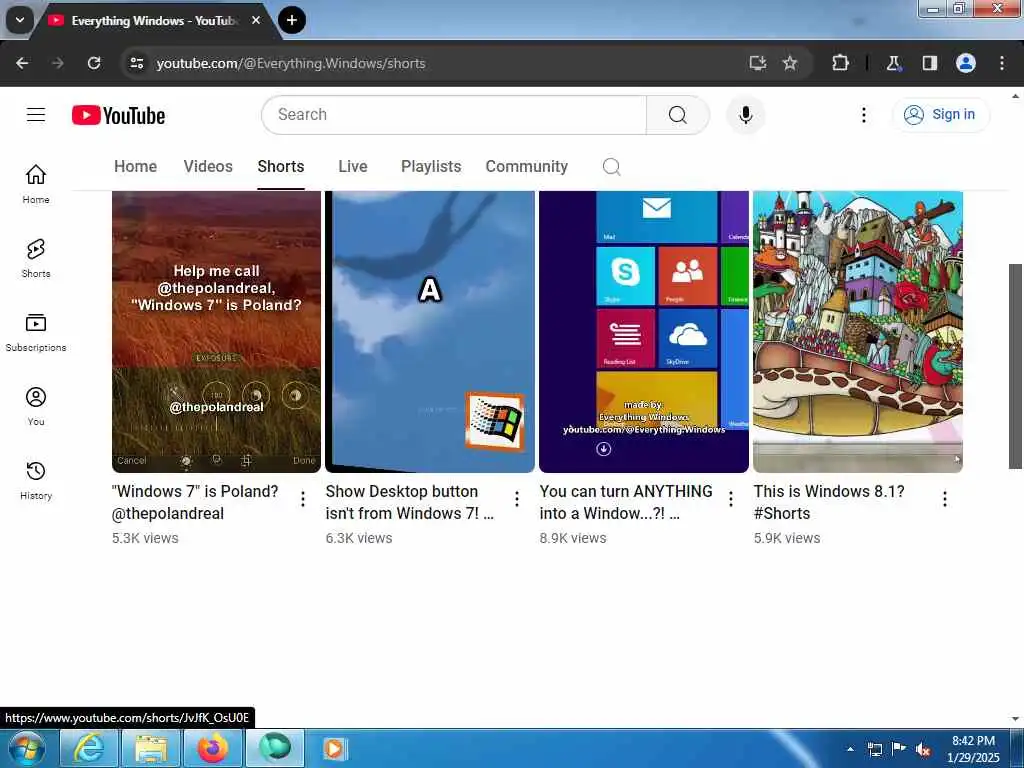
Task: Open the Windows Start menu
Action: point(26,748)
